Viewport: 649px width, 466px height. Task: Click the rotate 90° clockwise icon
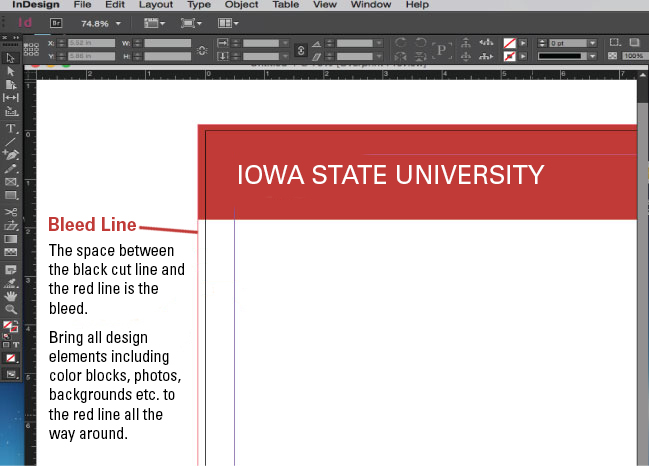click(x=400, y=43)
